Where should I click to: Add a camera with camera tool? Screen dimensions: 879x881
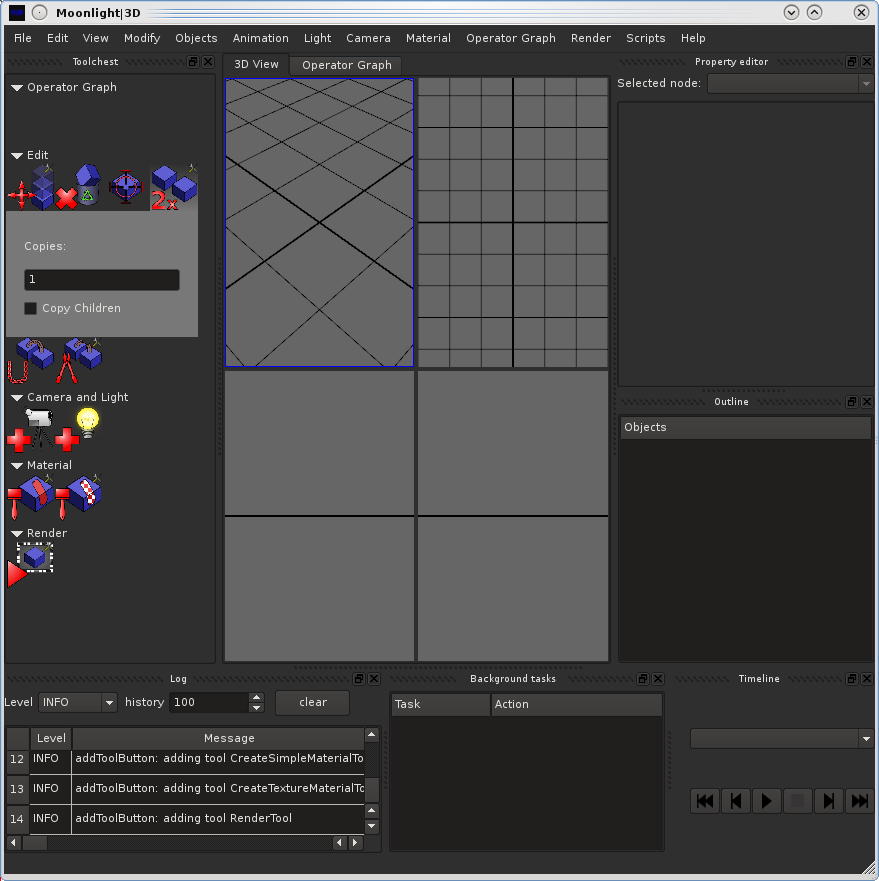coord(31,429)
